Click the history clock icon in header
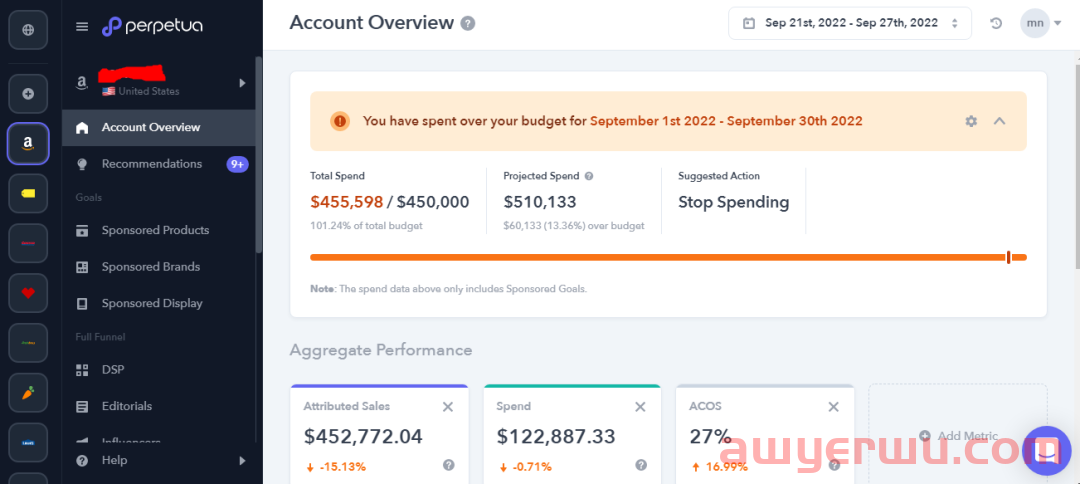Image resolution: width=1080 pixels, height=484 pixels. (996, 23)
